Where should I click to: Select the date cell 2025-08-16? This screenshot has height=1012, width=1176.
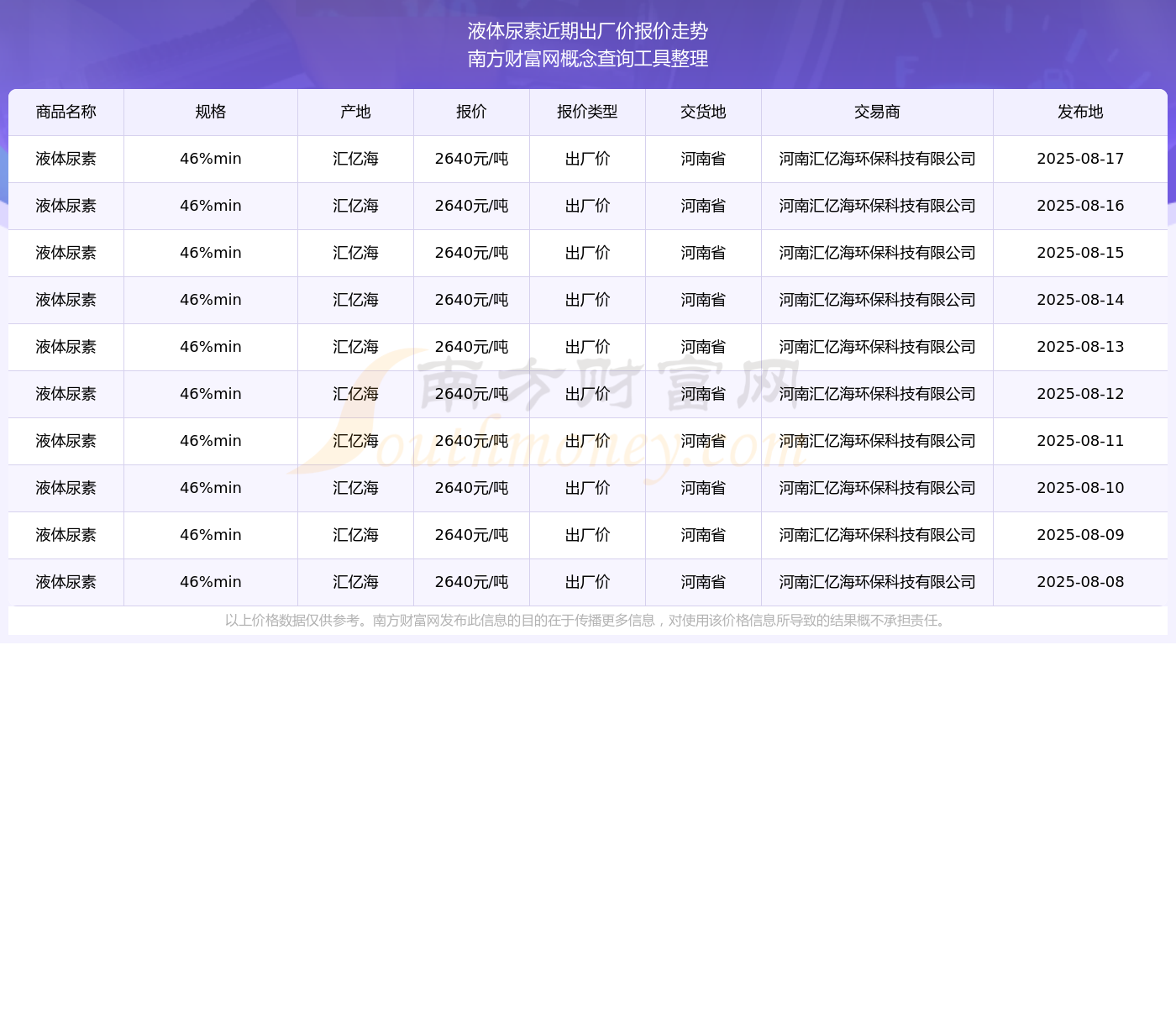(x=1080, y=206)
